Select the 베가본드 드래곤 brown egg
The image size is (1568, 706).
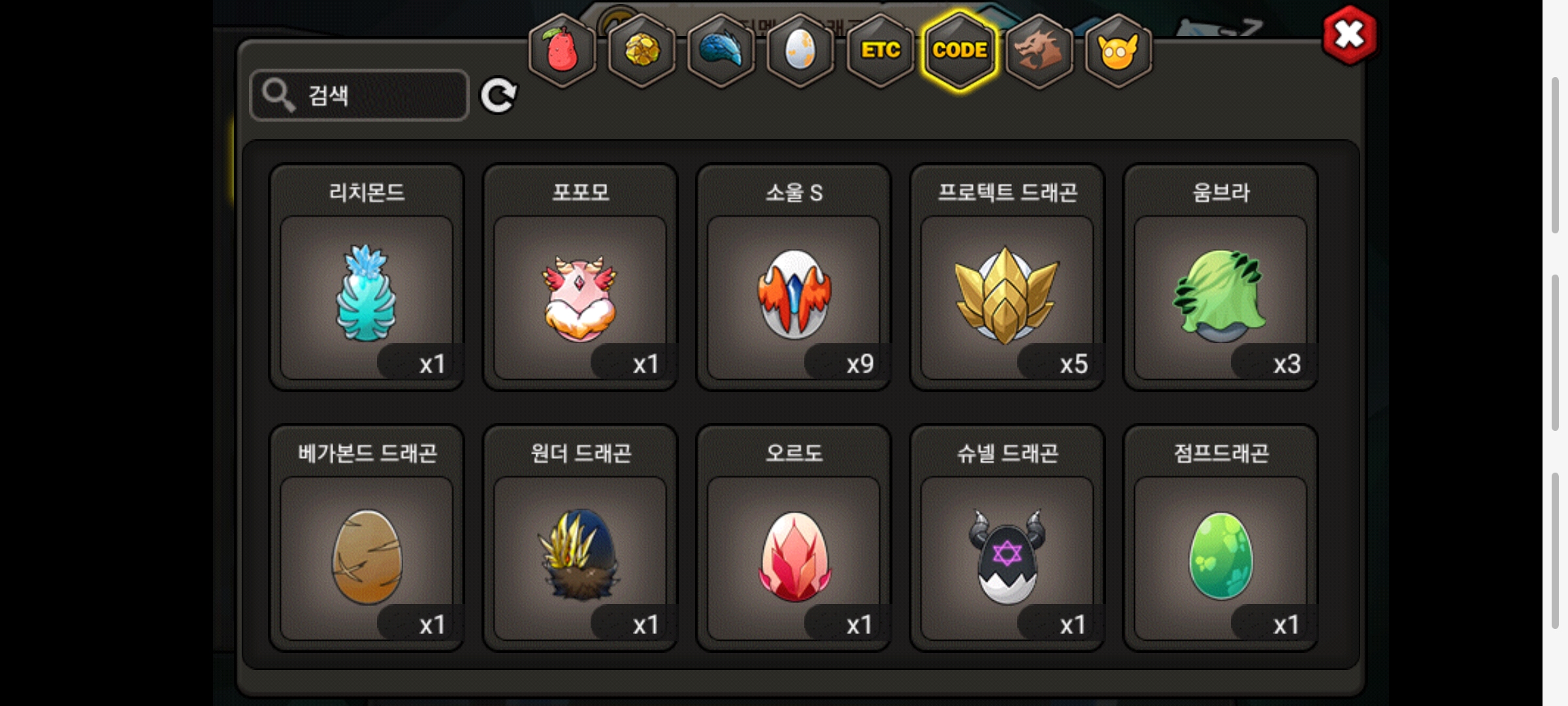point(367,538)
